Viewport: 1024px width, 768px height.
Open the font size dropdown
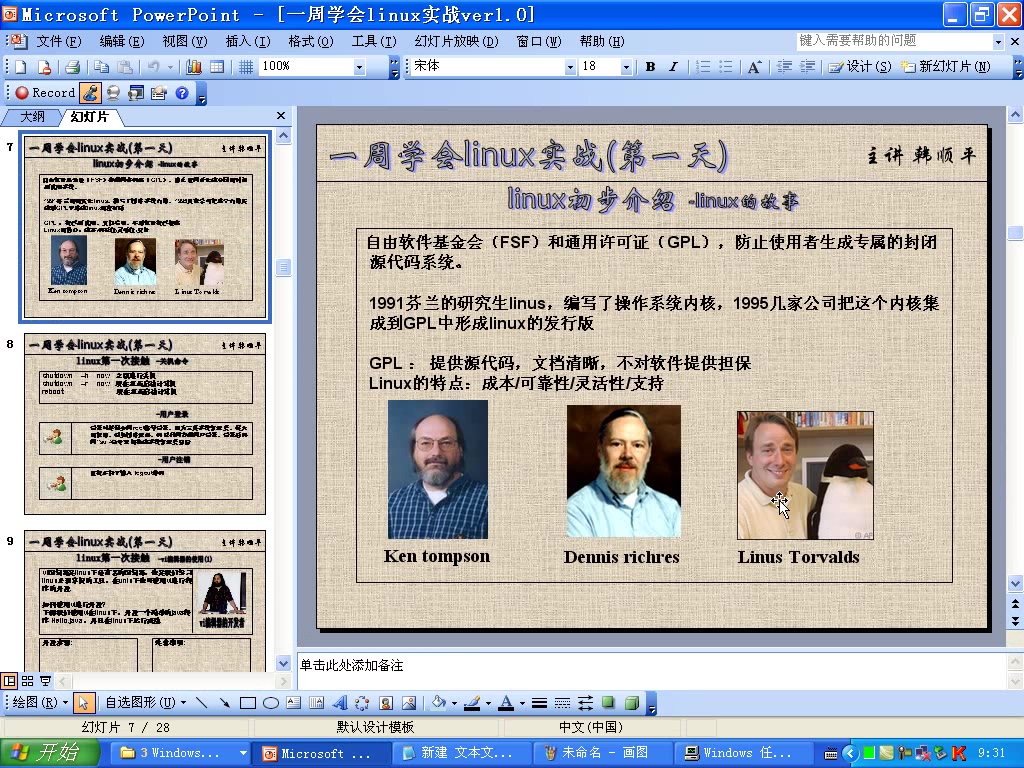click(x=626, y=67)
